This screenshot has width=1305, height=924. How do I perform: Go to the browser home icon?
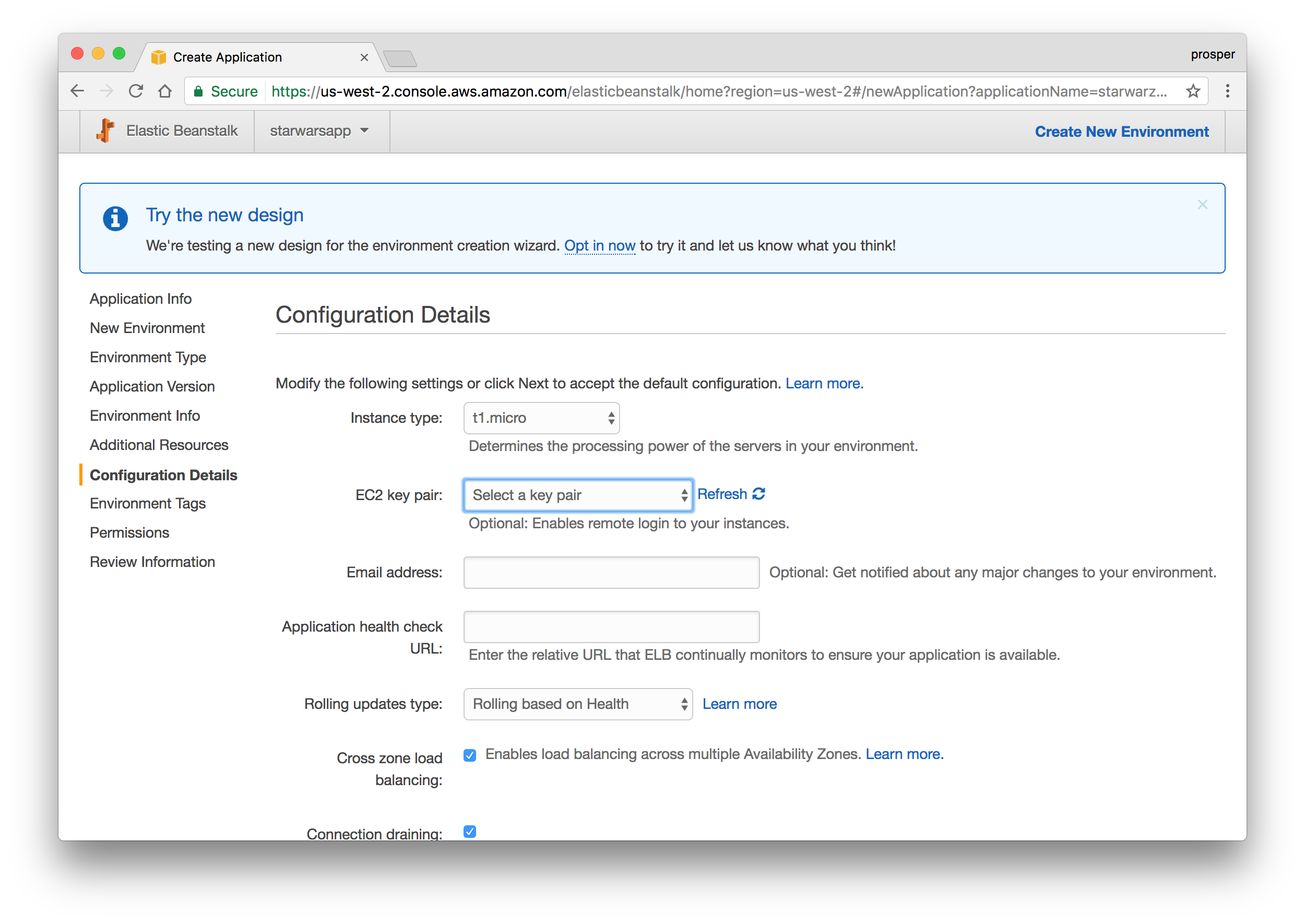(165, 91)
